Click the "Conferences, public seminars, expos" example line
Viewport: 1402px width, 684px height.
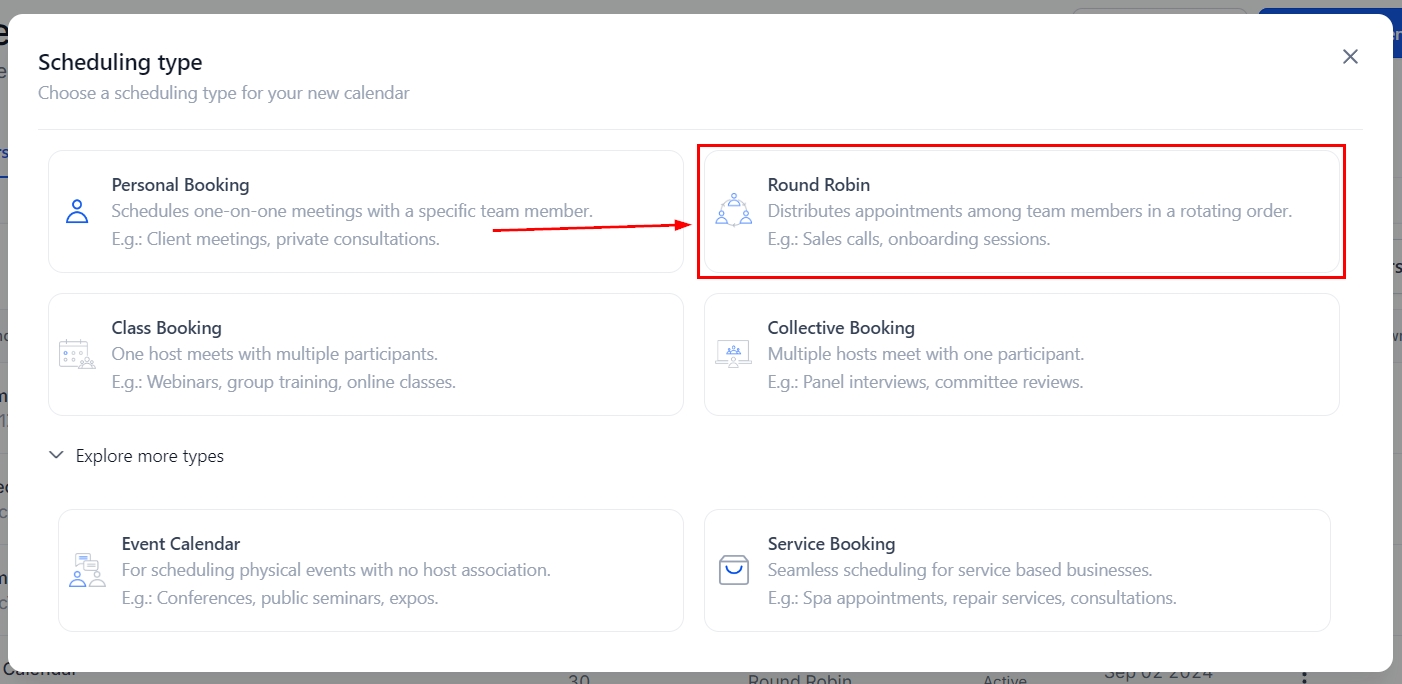click(x=280, y=598)
